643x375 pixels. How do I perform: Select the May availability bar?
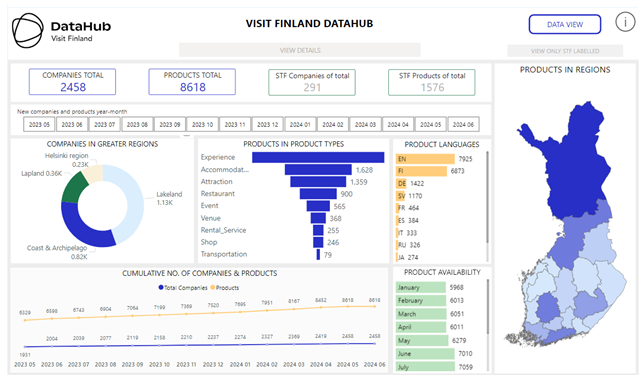point(422,341)
